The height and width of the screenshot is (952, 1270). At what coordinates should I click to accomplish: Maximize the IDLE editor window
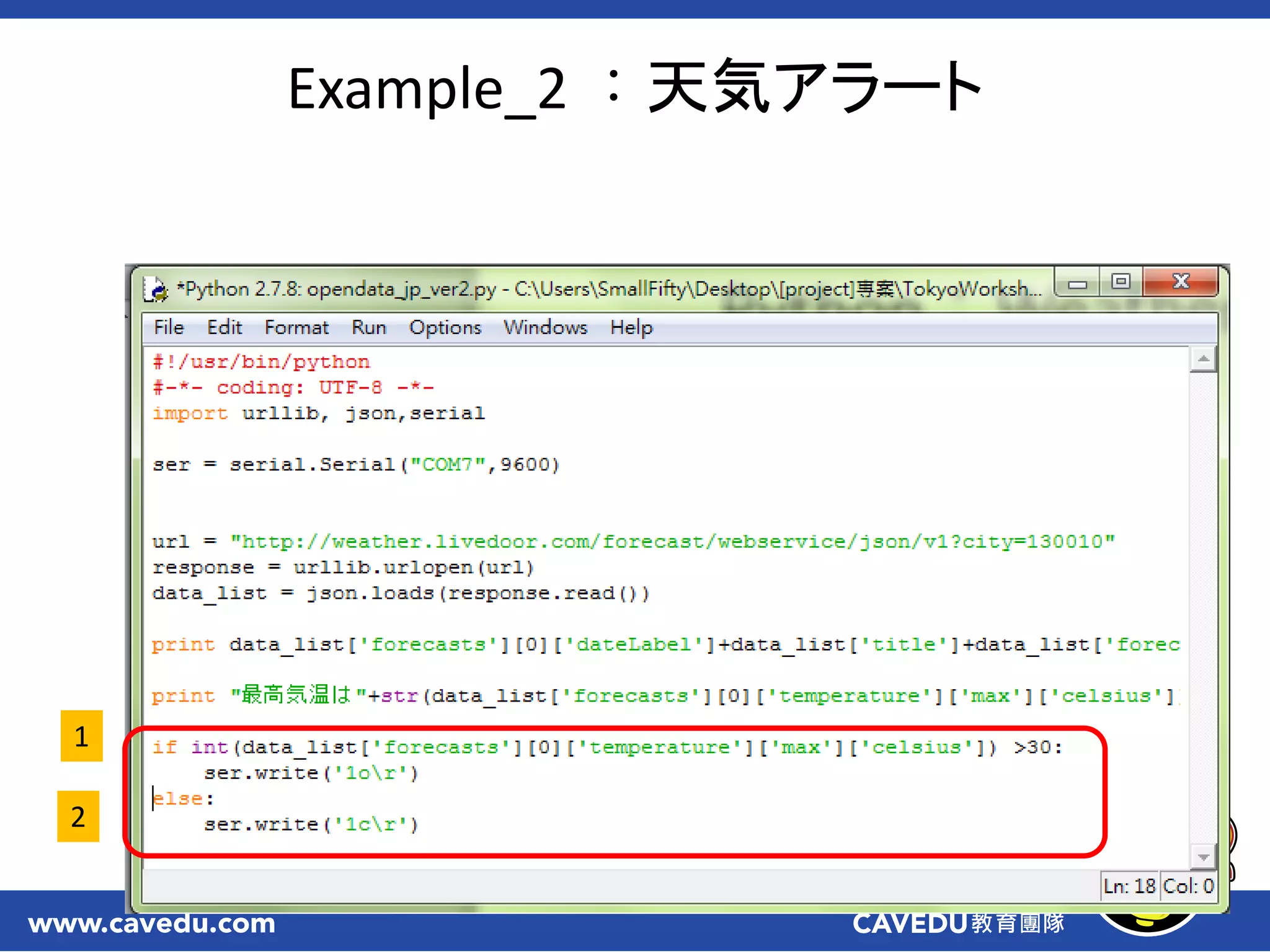pos(1121,282)
